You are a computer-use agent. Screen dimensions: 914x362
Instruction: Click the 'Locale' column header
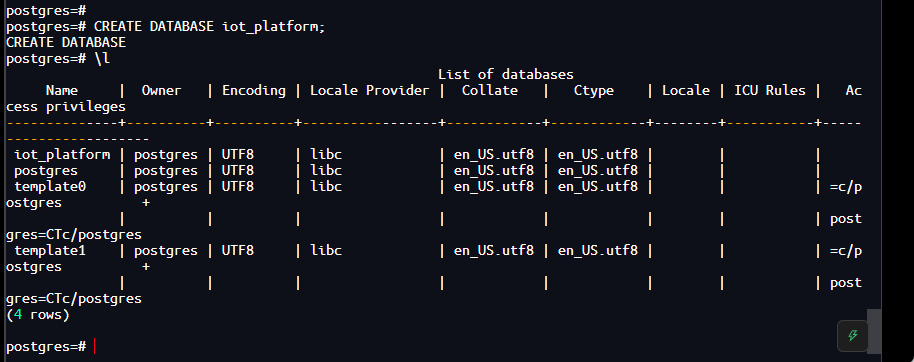coord(686,90)
